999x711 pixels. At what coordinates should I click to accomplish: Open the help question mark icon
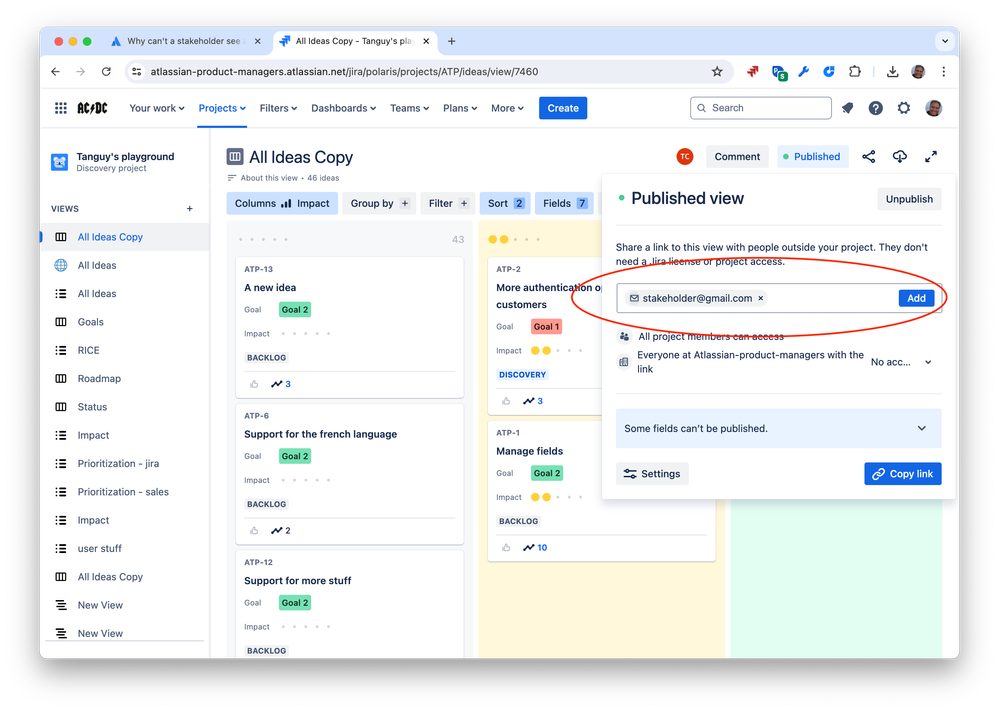pyautogui.click(x=875, y=108)
